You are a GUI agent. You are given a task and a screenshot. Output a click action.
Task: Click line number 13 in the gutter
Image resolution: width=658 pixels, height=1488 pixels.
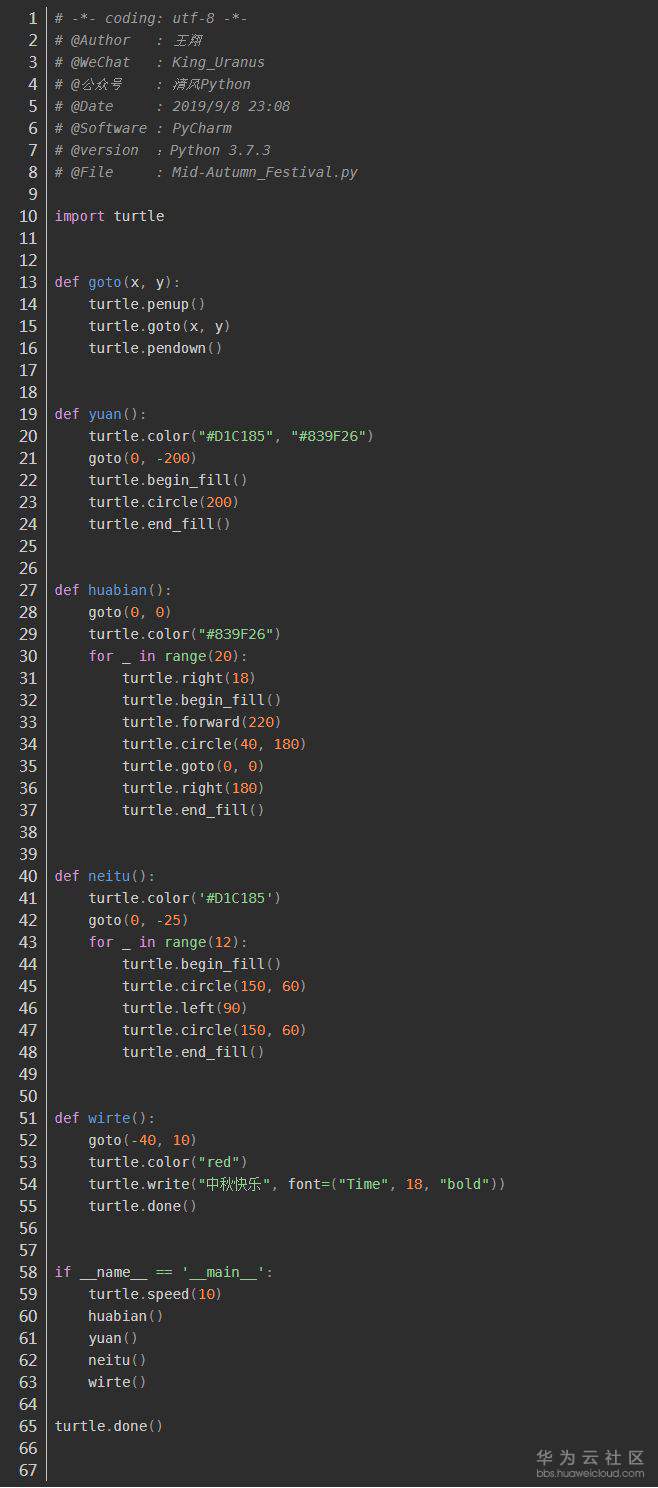[x=28, y=282]
